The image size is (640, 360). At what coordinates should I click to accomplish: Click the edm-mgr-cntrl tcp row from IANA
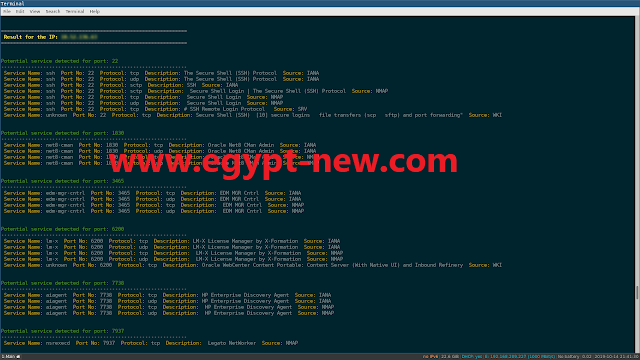[152, 193]
